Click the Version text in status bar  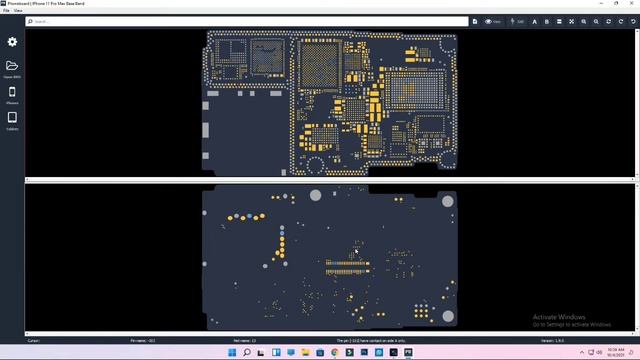coord(552,340)
